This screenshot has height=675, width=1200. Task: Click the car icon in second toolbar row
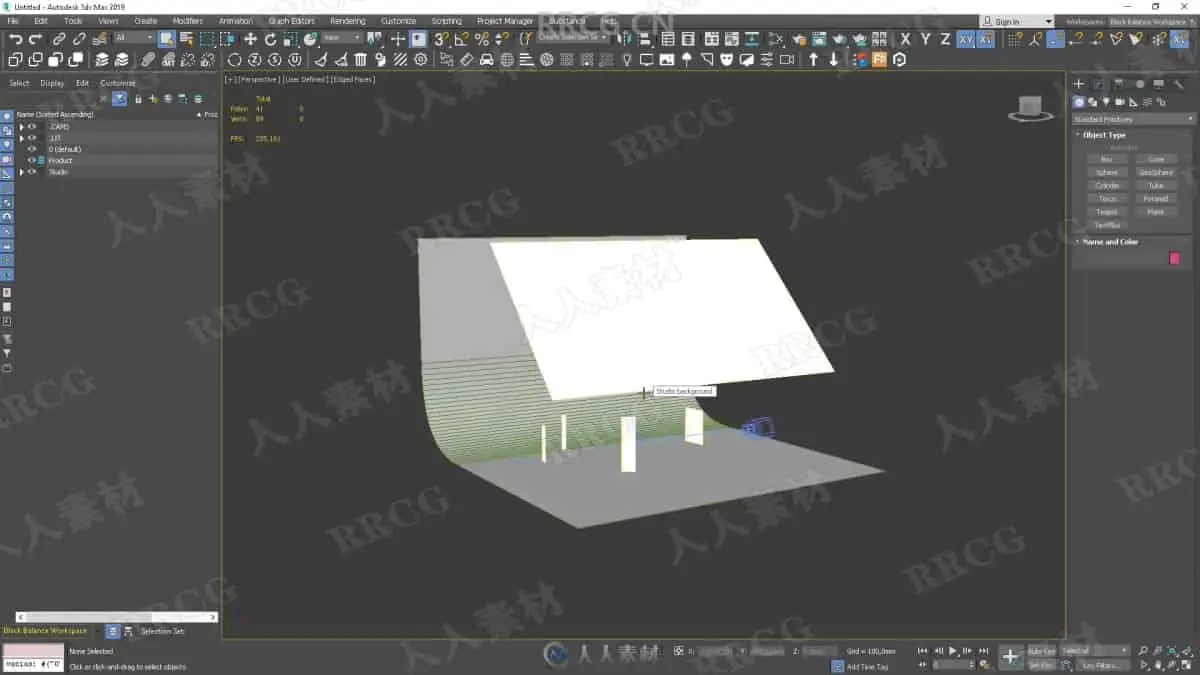(486, 60)
